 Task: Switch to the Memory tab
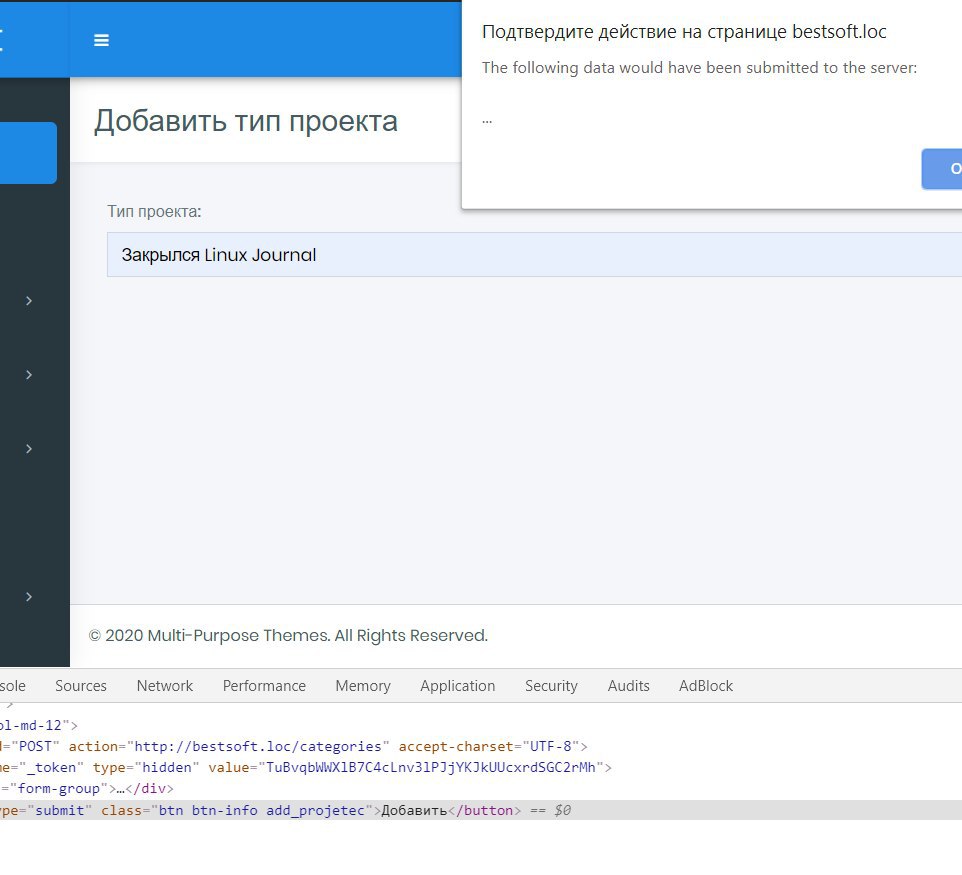pyautogui.click(x=363, y=686)
